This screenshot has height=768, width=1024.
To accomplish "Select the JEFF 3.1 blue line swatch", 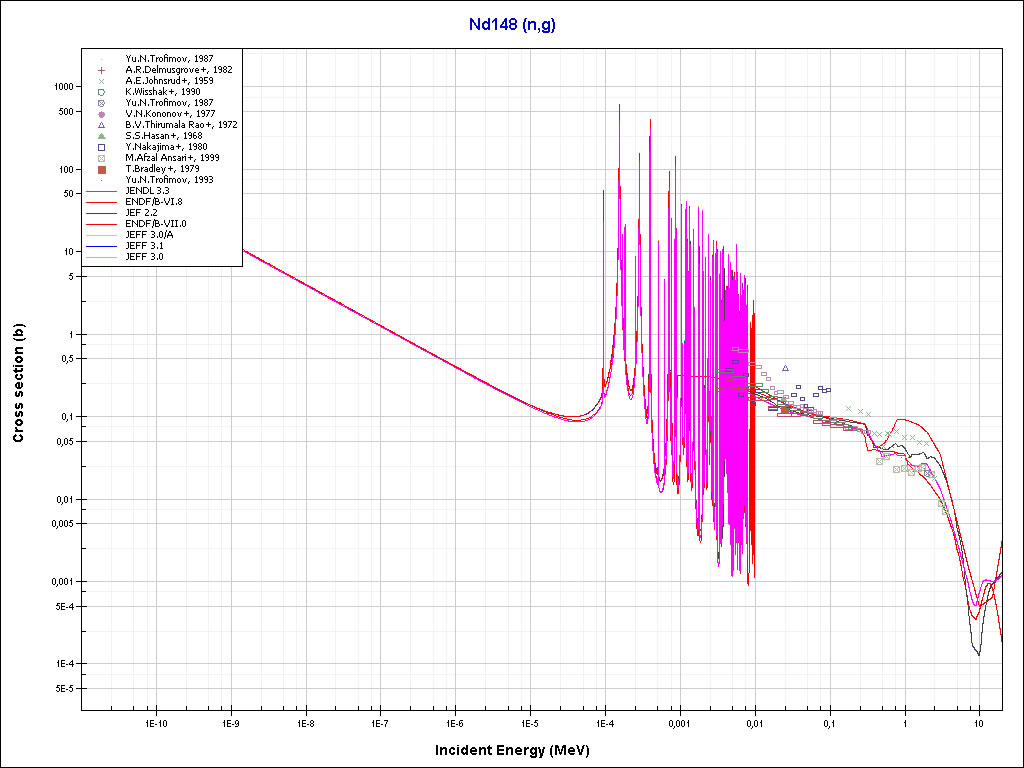I will tap(101, 246).
